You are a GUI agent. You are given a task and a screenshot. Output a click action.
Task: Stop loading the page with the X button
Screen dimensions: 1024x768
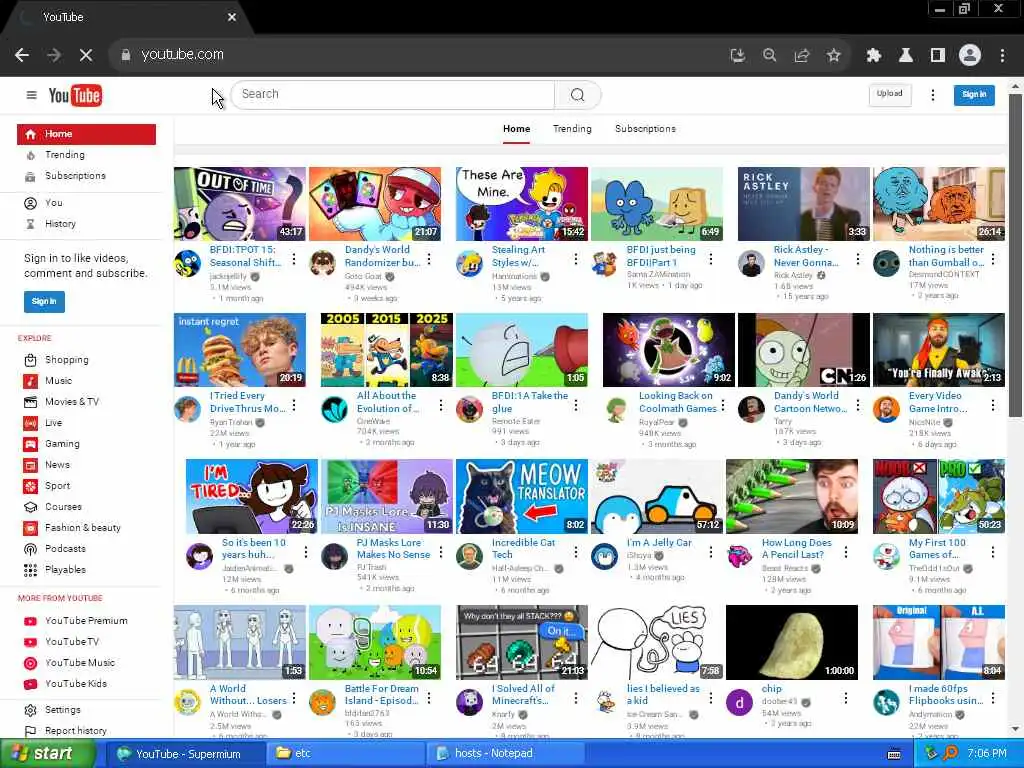pyautogui.click(x=86, y=56)
